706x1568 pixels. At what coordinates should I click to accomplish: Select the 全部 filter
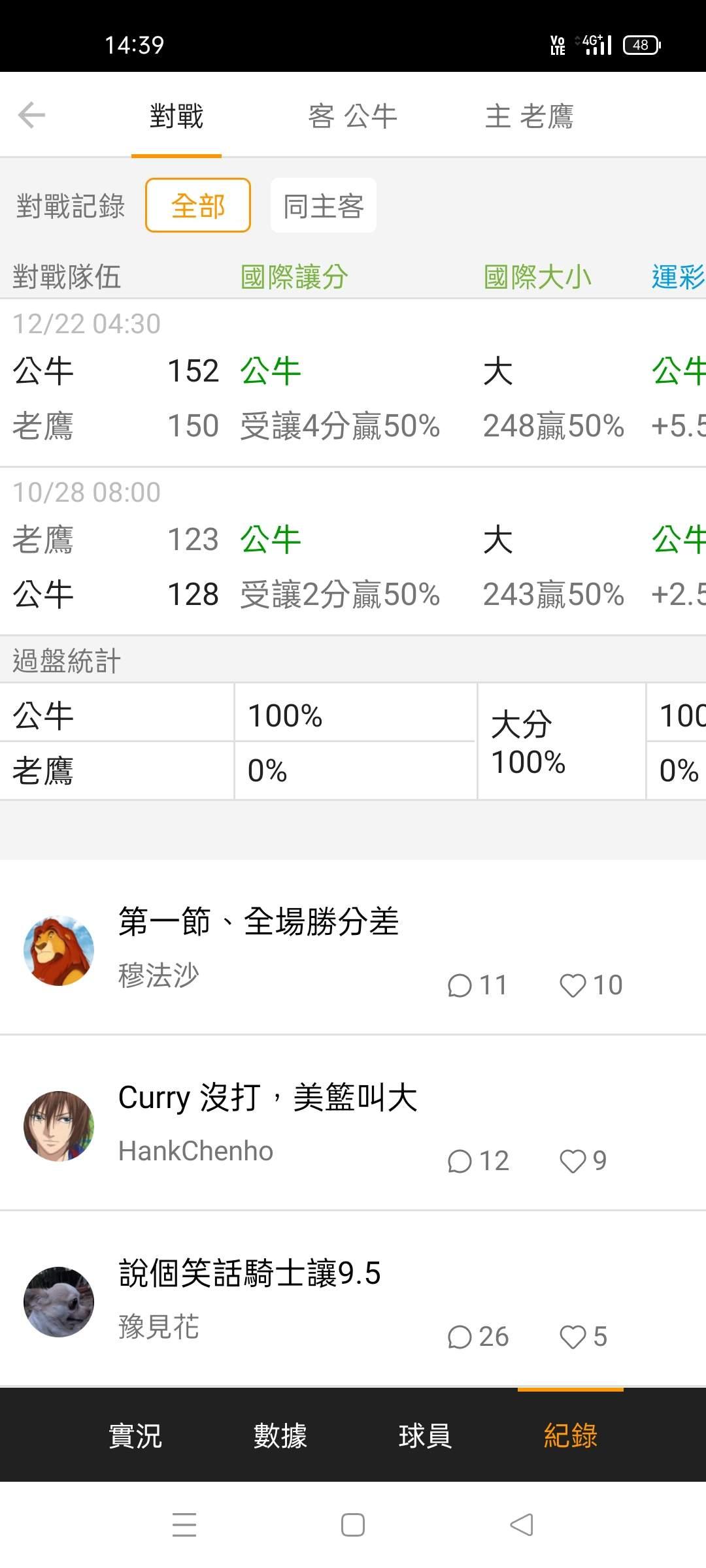[x=198, y=205]
